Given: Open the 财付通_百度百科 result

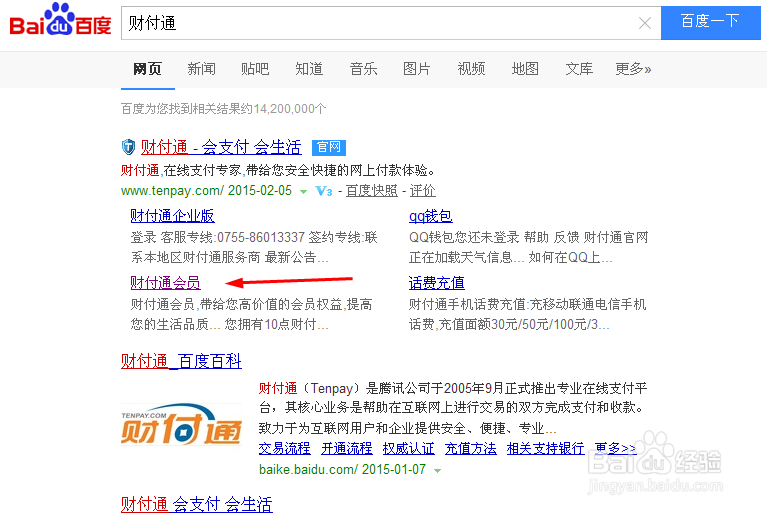Looking at the screenshot, I should (181, 361).
